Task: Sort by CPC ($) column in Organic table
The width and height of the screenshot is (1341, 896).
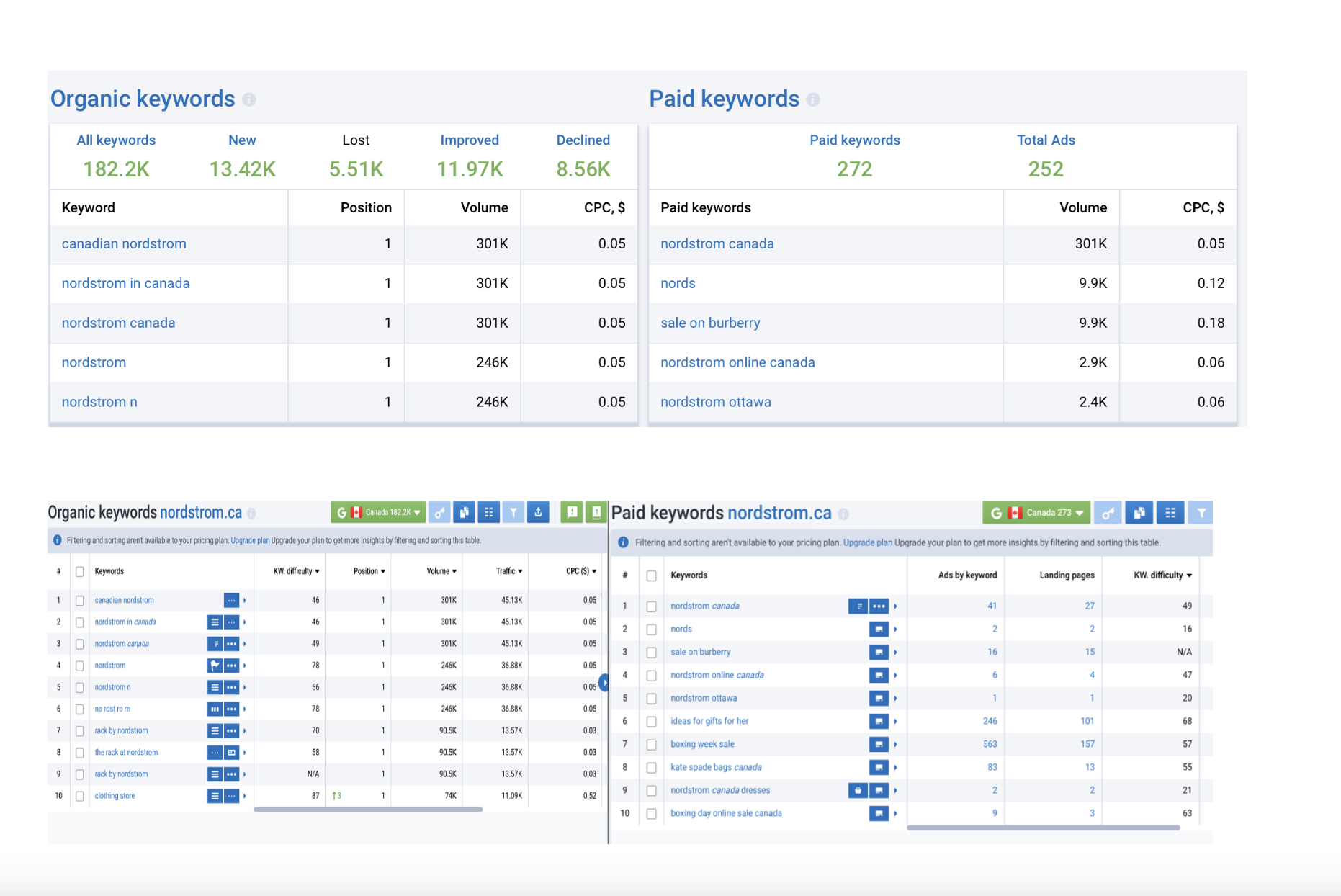Action: coord(581,571)
